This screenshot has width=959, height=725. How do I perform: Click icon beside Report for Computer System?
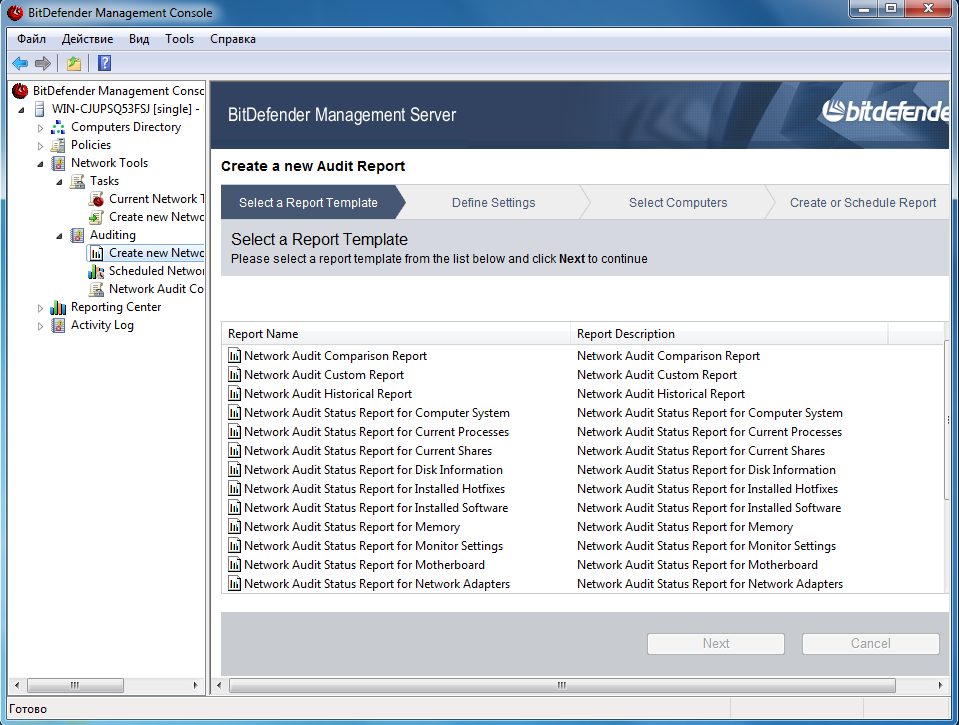tap(234, 412)
